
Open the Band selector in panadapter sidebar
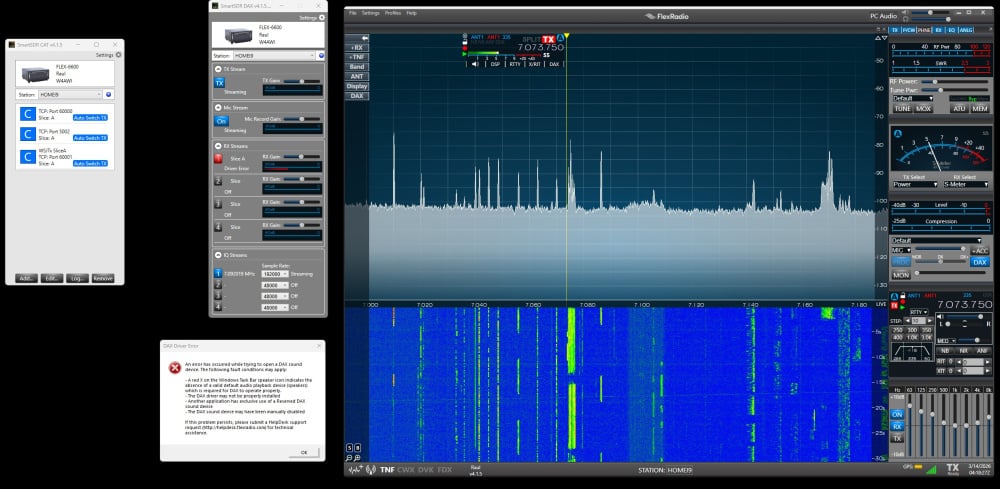[x=357, y=67]
